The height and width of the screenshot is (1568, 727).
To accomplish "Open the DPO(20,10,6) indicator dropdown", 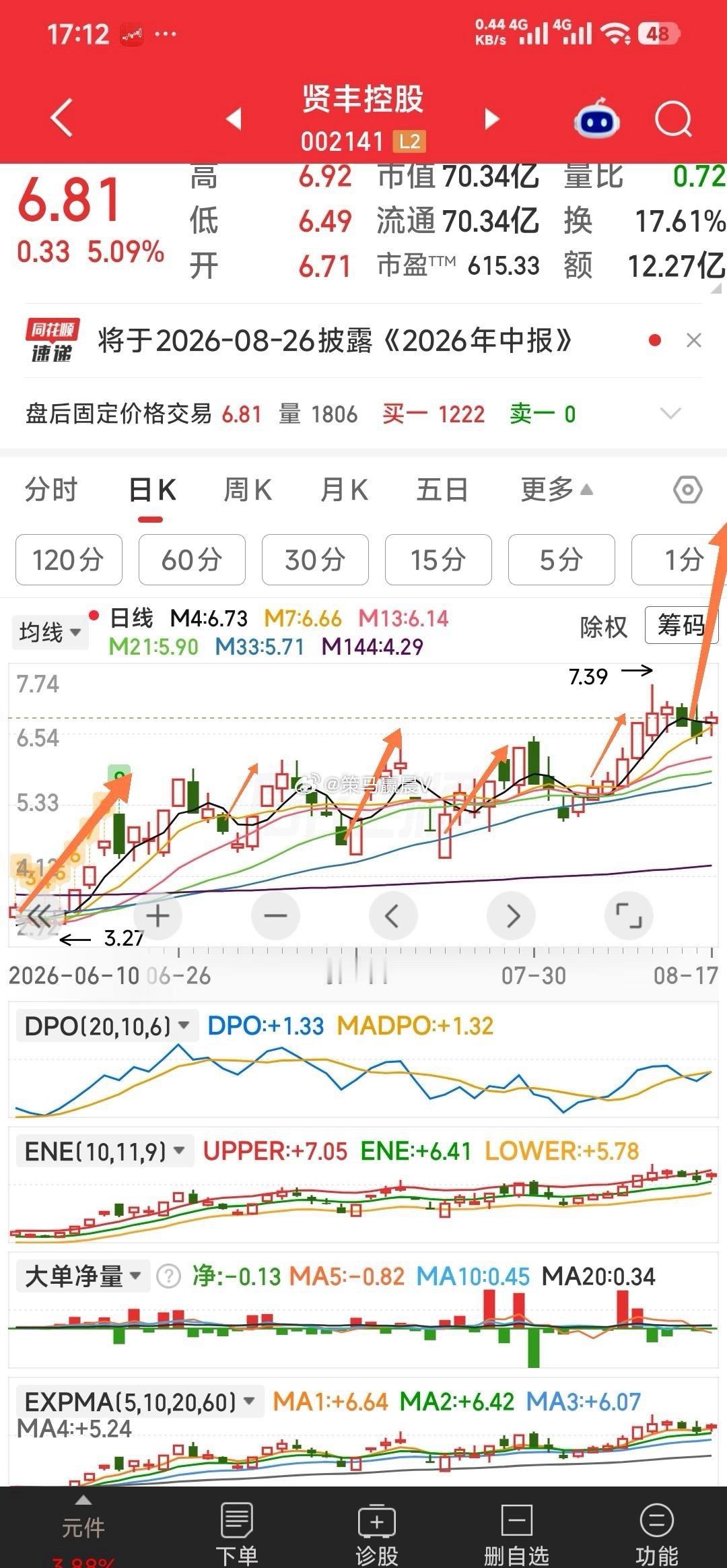I will pyautogui.click(x=107, y=1026).
